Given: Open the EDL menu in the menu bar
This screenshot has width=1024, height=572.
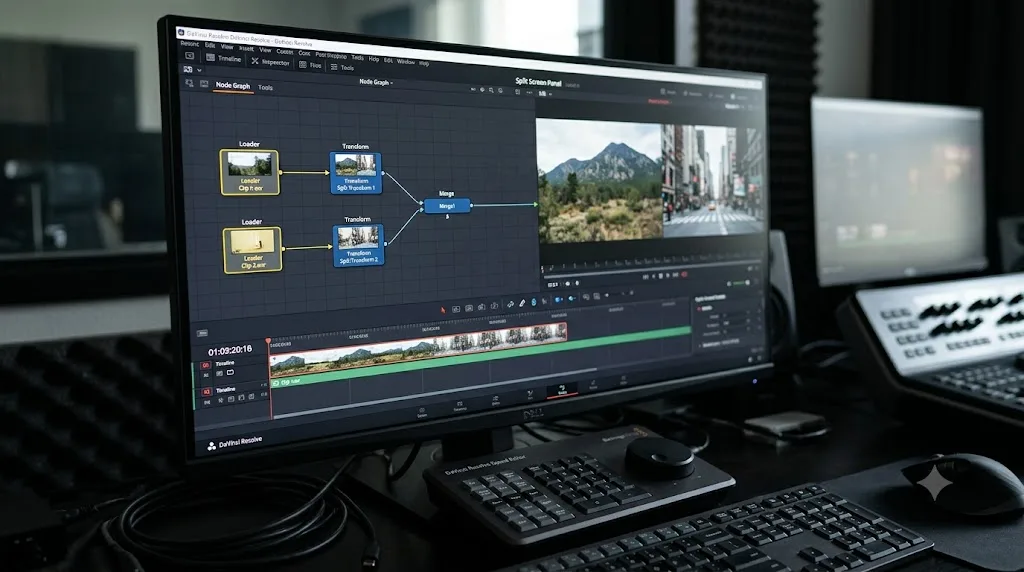Looking at the screenshot, I should pyautogui.click(x=388, y=60).
